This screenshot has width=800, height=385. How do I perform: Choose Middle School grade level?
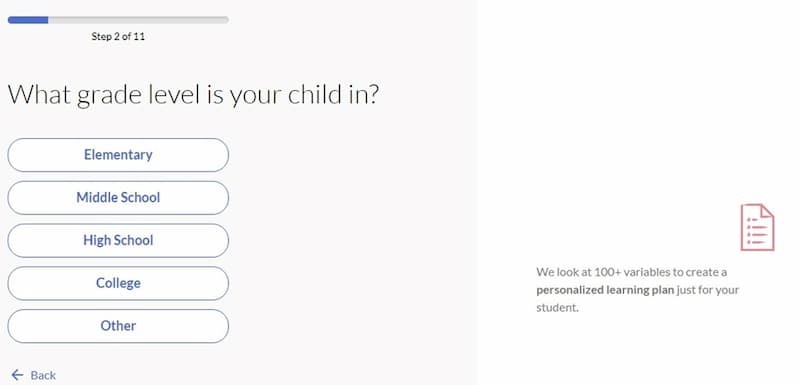(x=118, y=198)
